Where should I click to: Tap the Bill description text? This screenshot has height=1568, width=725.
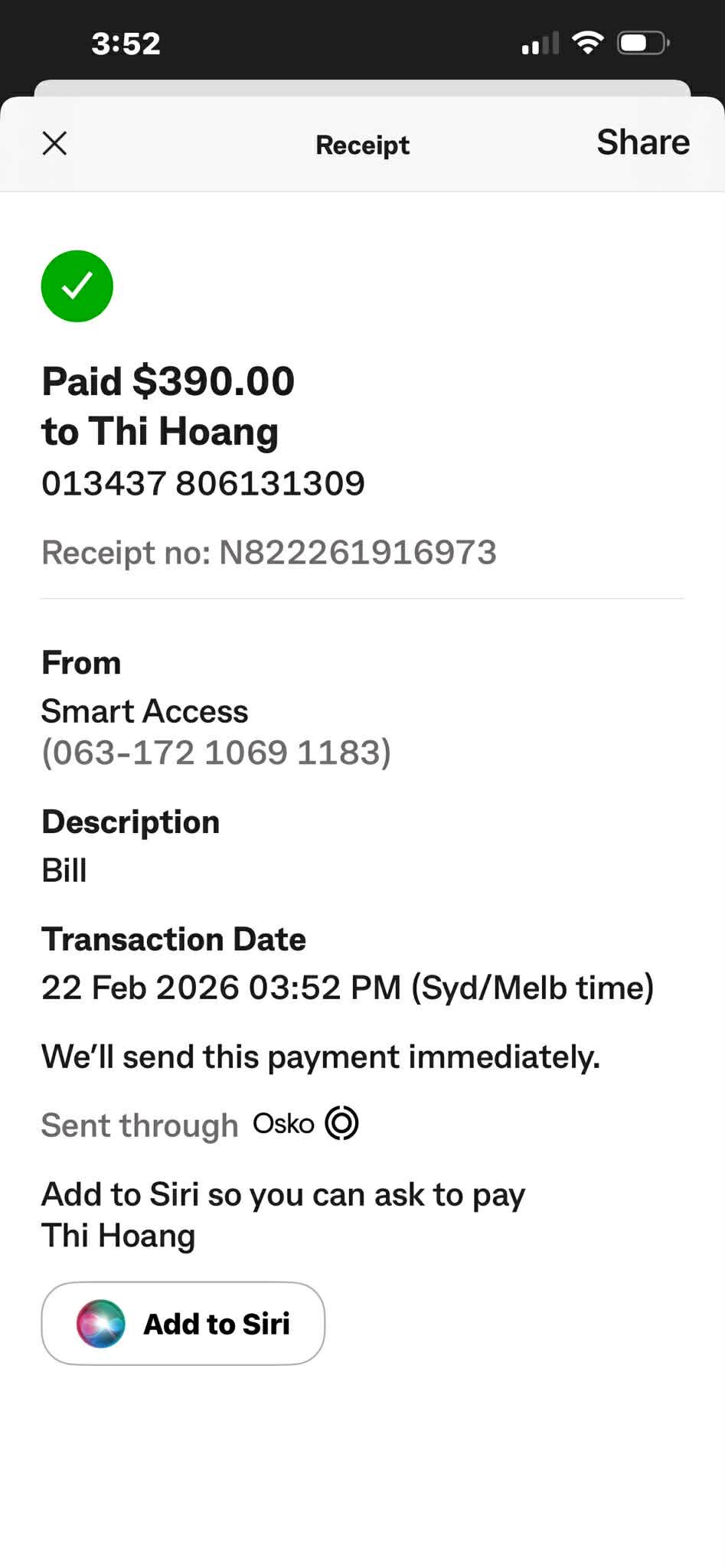[64, 871]
